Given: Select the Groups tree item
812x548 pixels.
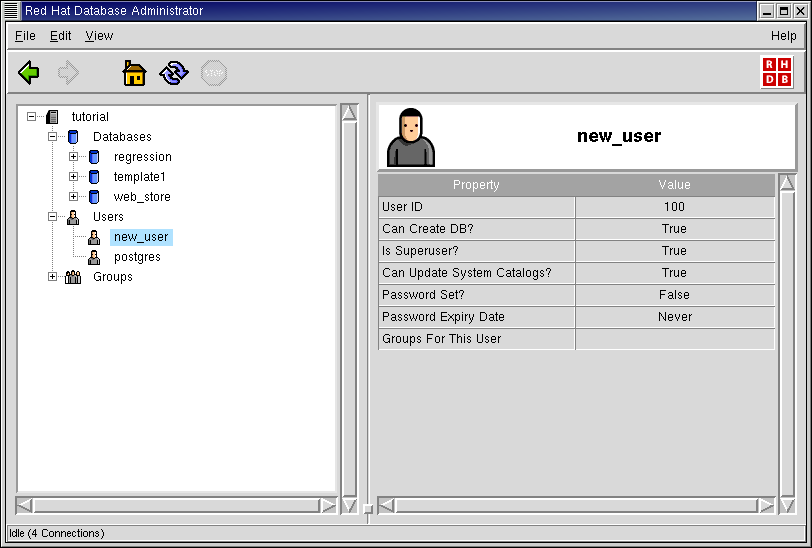Looking at the screenshot, I should coord(113,277).
